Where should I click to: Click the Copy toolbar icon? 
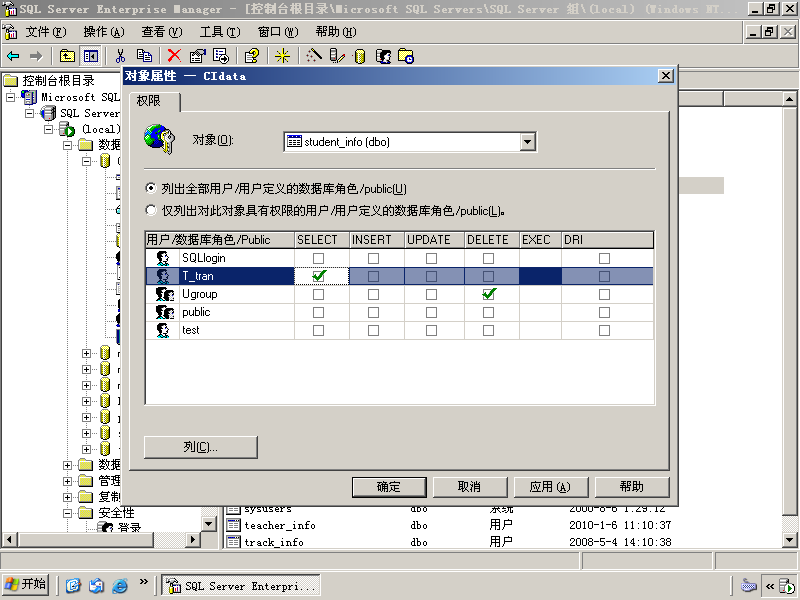coord(144,56)
